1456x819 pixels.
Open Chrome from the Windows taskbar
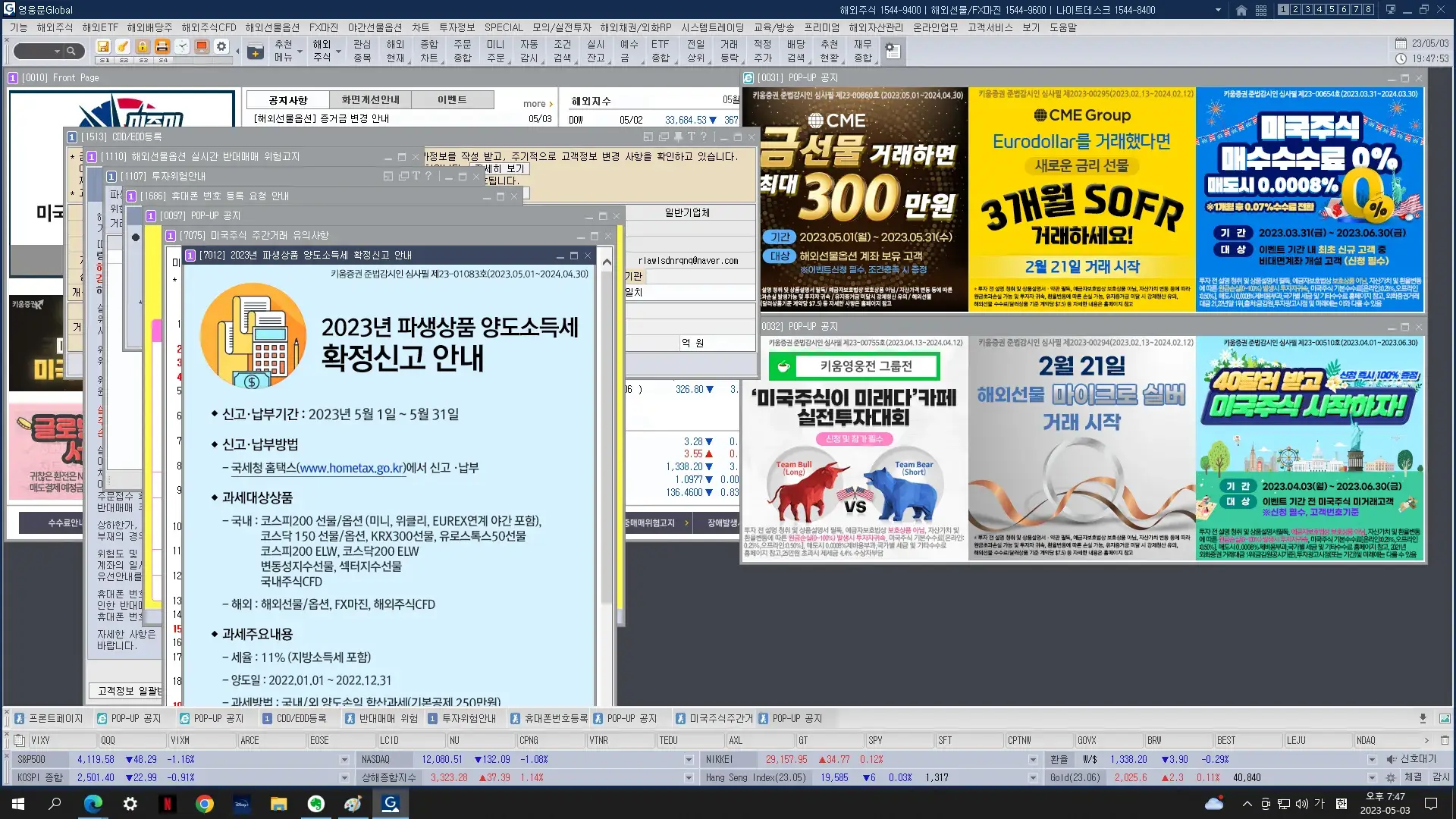pyautogui.click(x=204, y=804)
